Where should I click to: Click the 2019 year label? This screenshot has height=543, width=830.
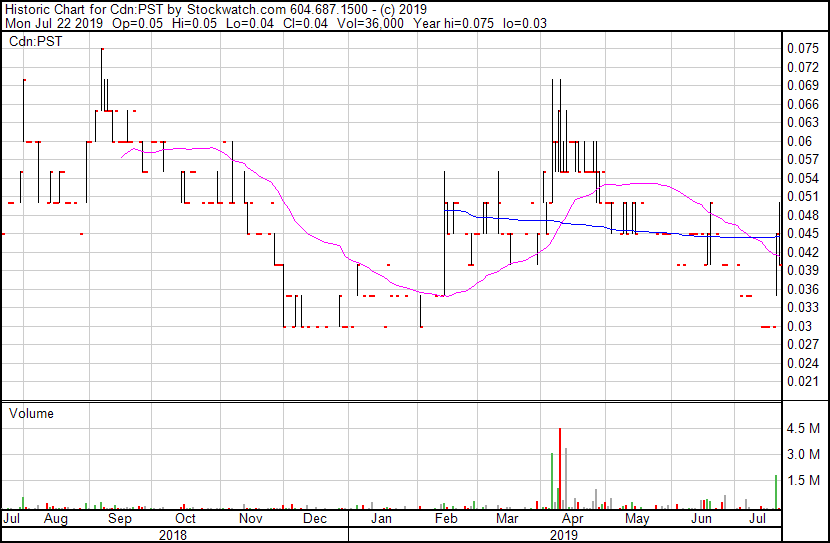[x=564, y=535]
